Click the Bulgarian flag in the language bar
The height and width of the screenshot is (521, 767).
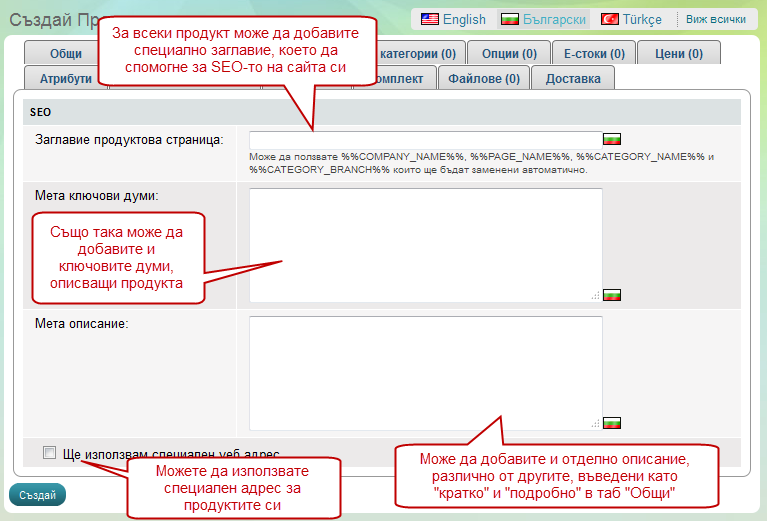[x=510, y=19]
